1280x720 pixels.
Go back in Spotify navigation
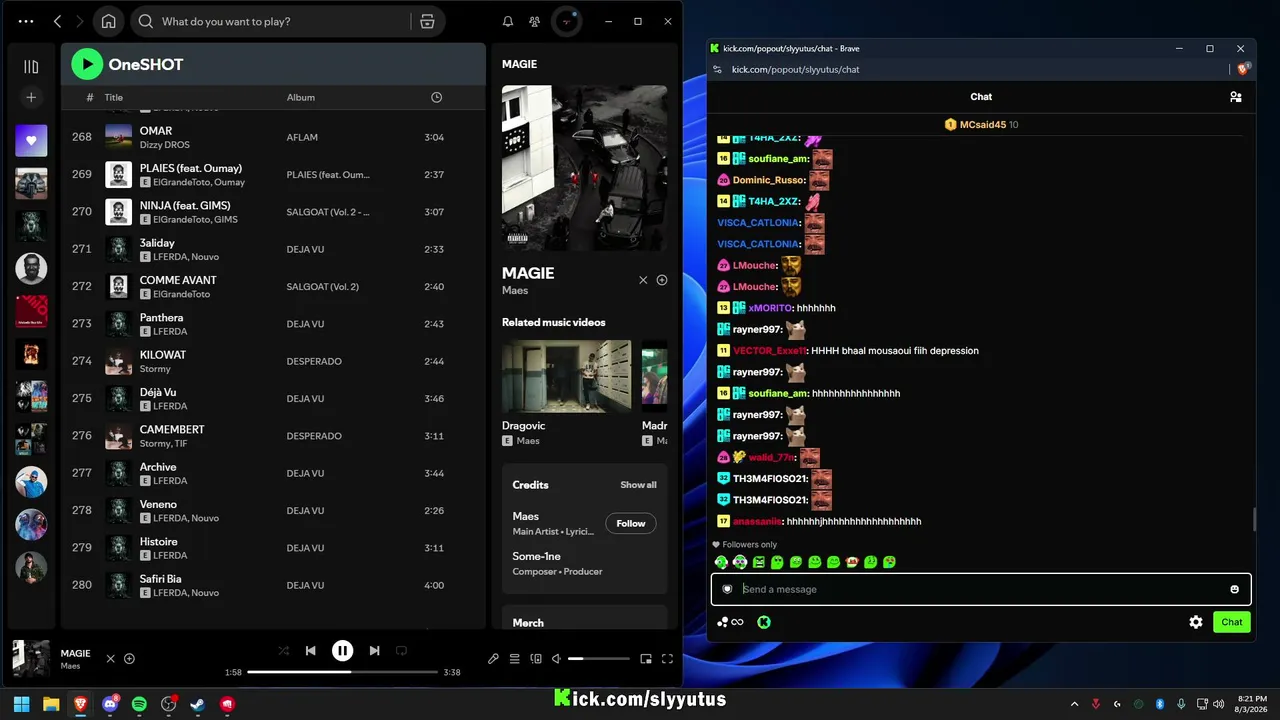(x=57, y=21)
